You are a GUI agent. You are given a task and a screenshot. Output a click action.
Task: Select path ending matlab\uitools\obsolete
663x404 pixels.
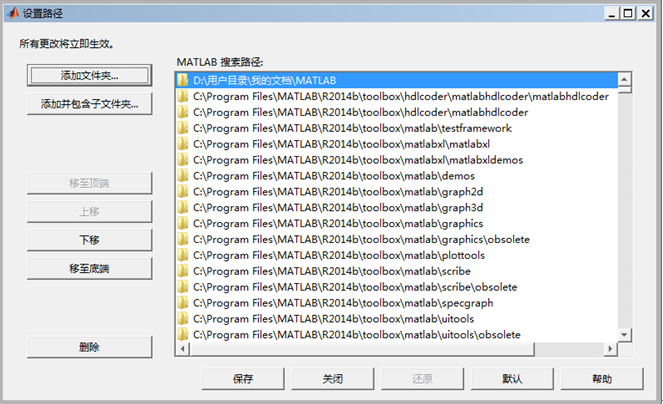397,335
